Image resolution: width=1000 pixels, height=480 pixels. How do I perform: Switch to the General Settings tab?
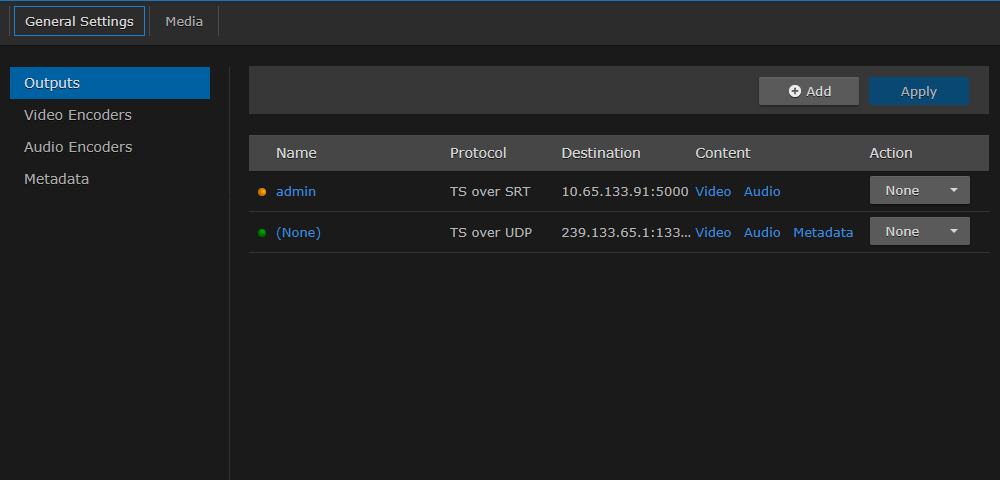pos(79,21)
